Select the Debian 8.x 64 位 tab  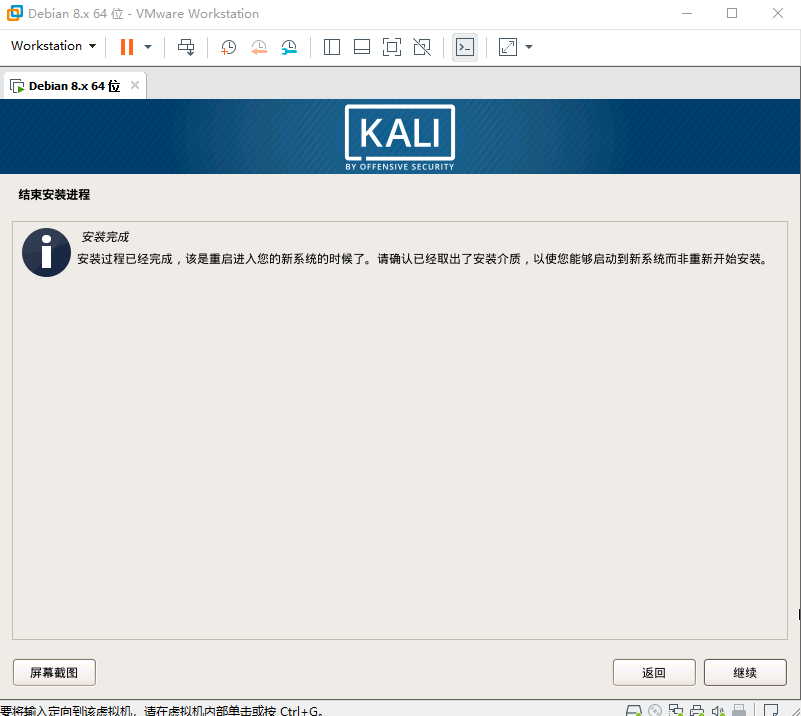(74, 86)
